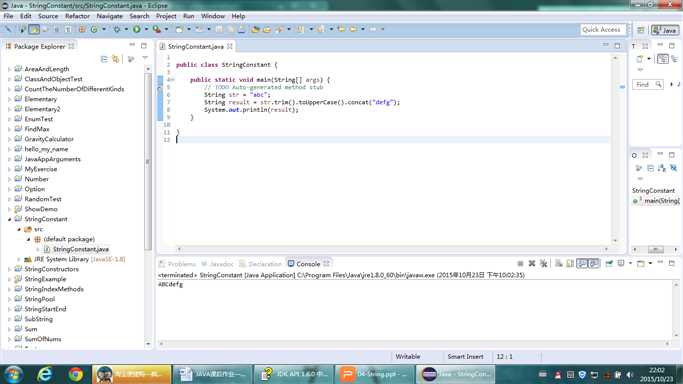Image resolution: width=683 pixels, height=384 pixels.
Task: Open Package Explorer View Menu triangle
Action: [145, 58]
